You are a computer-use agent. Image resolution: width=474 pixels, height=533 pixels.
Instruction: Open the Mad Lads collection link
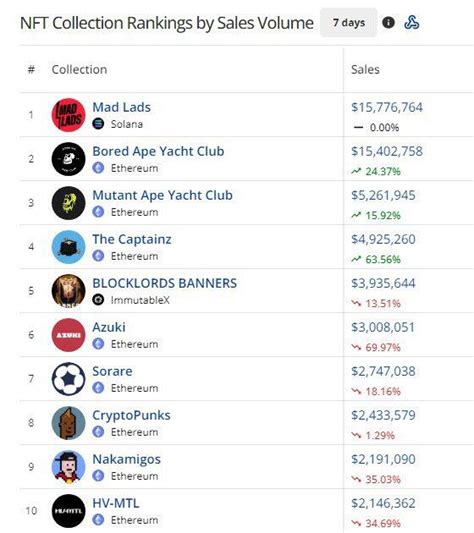click(x=121, y=107)
